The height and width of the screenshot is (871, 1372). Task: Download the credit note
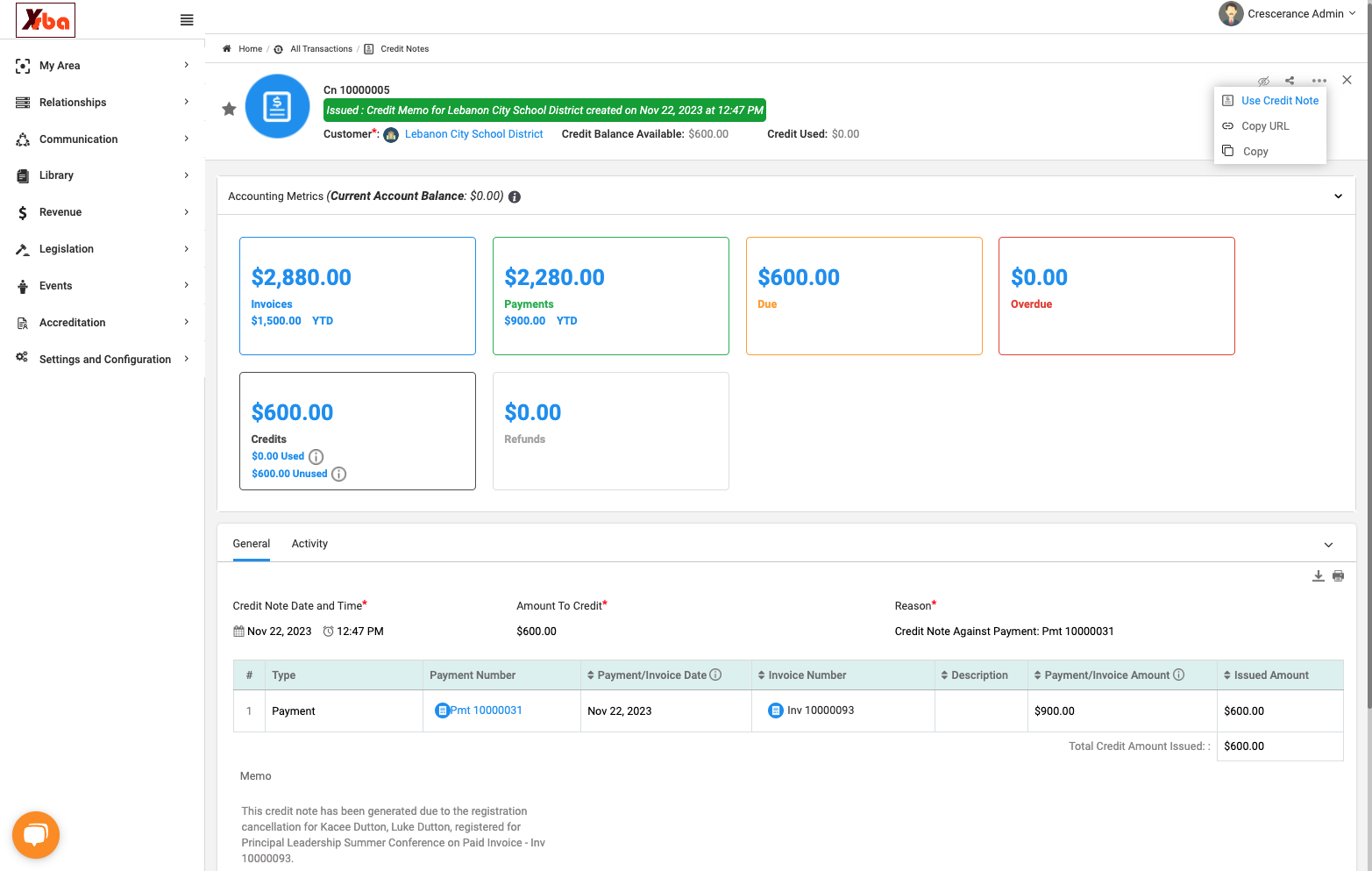(x=1319, y=576)
